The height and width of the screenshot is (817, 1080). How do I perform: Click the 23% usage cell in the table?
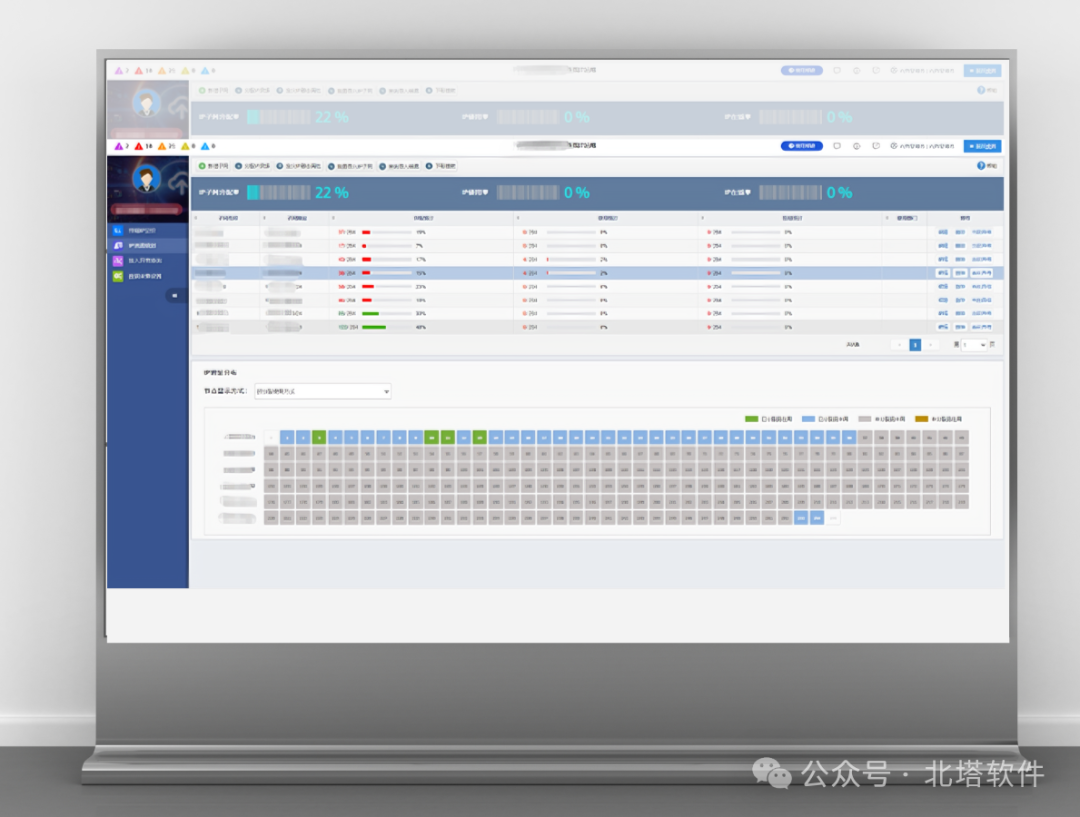tap(421, 287)
